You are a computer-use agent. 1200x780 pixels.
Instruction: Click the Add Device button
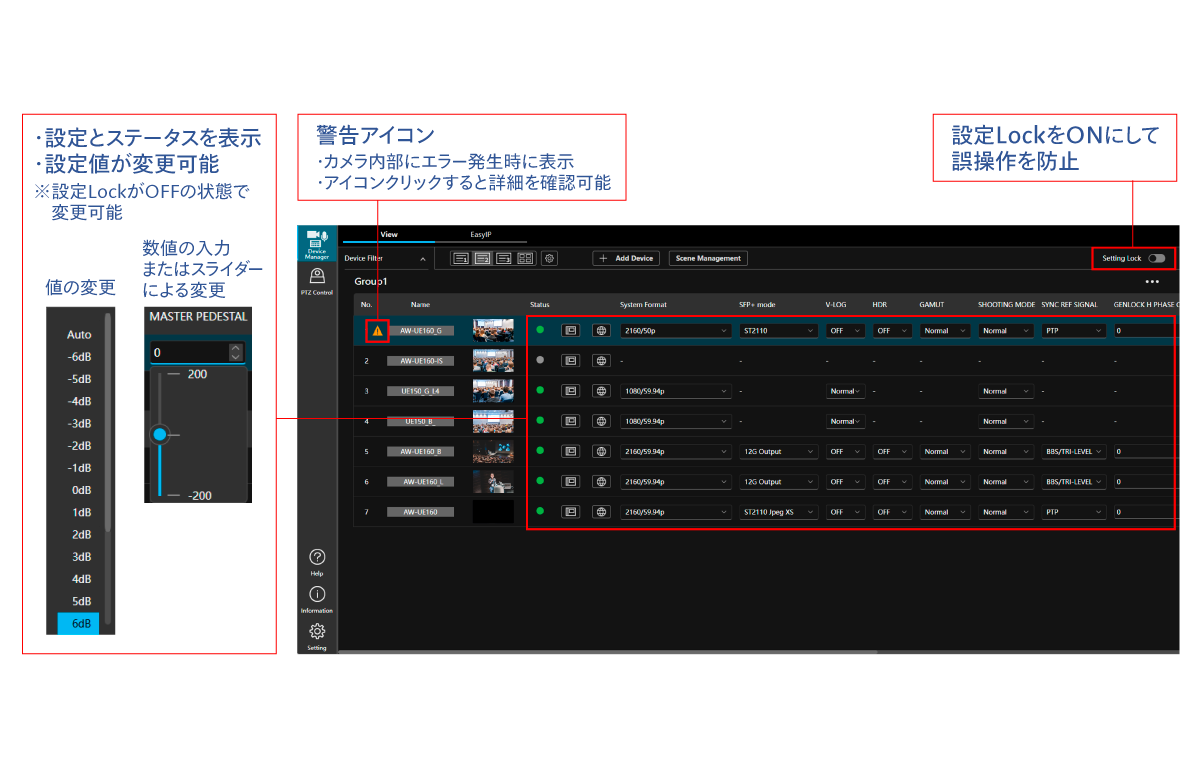pyautogui.click(x=626, y=258)
